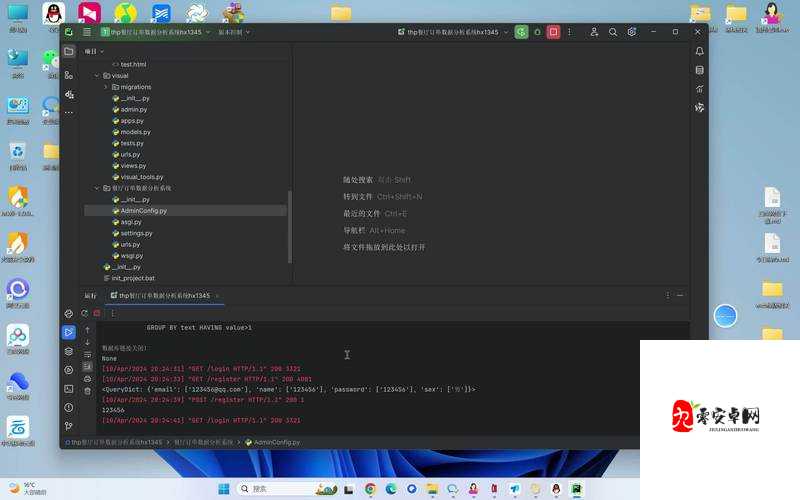
Task: Select asgi.py in project tree
Action: 131,222
